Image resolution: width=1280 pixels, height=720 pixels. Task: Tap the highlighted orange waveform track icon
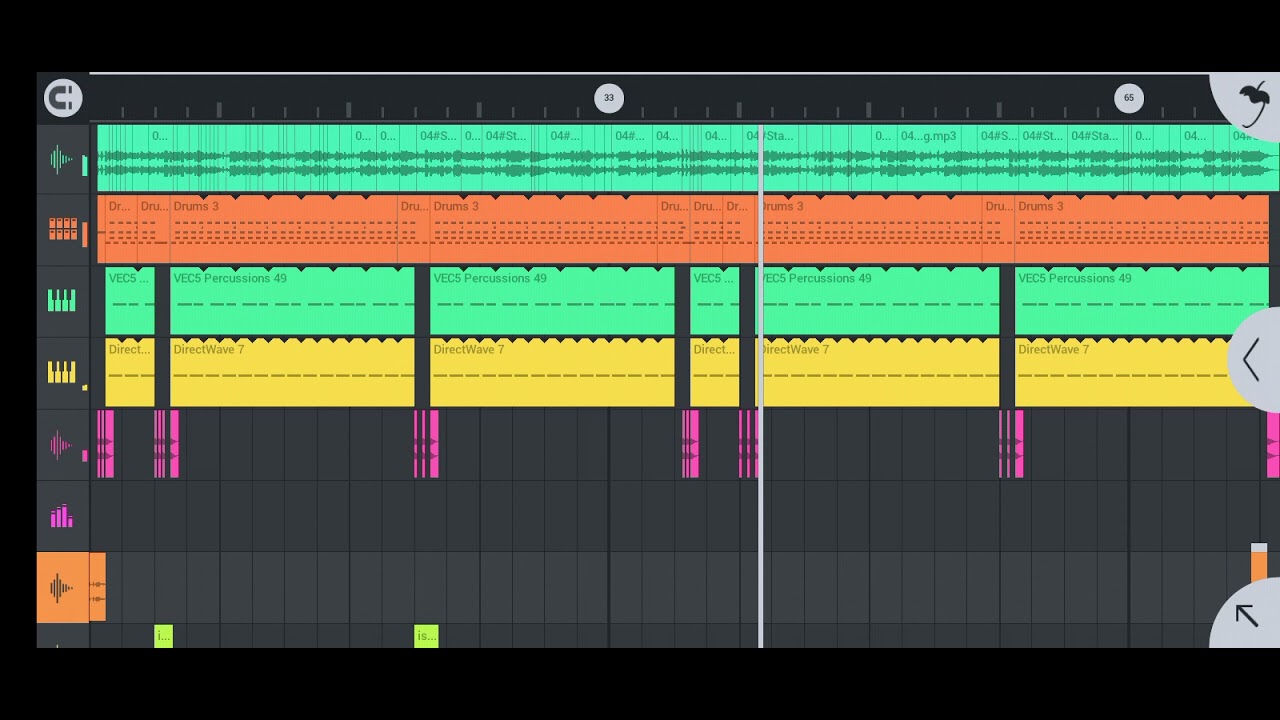click(x=62, y=587)
